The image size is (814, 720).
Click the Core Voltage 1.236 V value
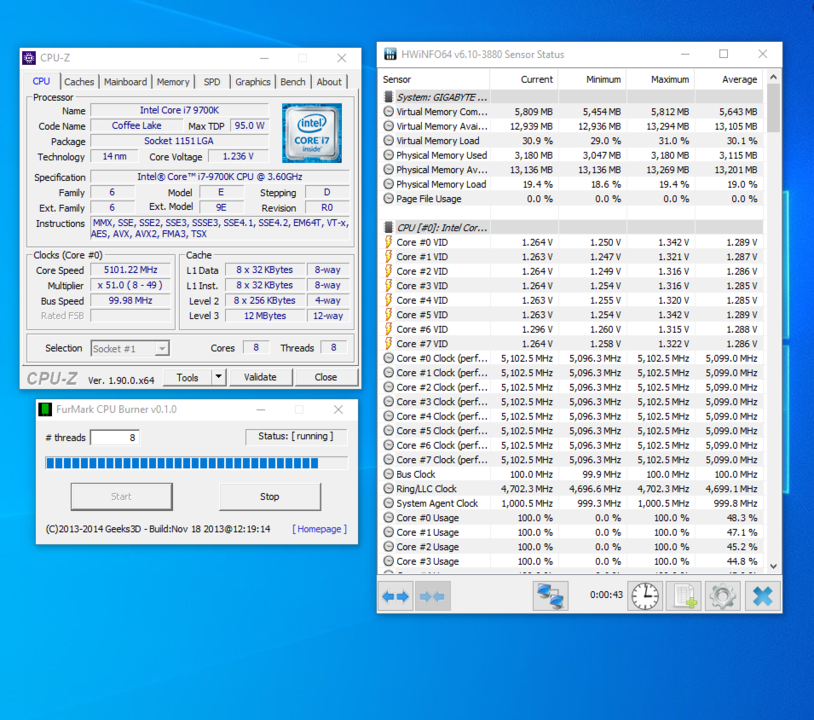[238, 156]
